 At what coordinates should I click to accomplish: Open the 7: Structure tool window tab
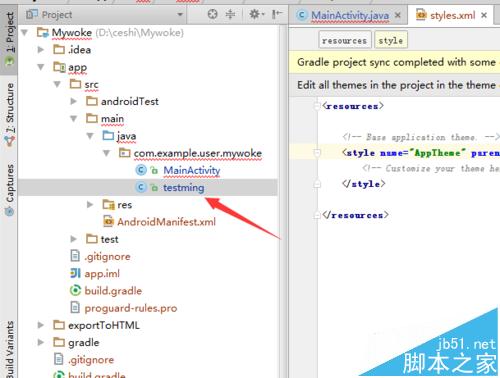click(10, 115)
